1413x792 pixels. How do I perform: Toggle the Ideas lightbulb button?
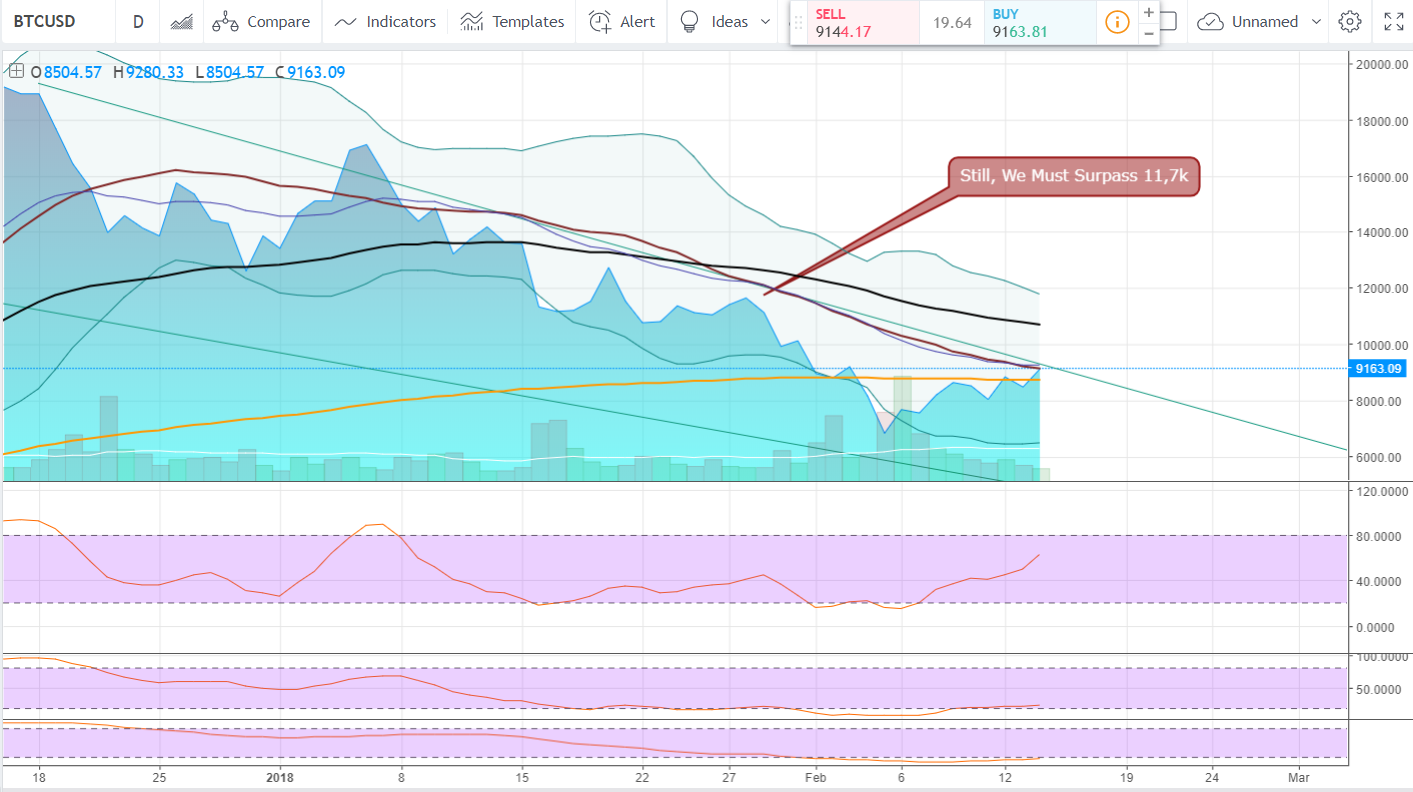pos(713,21)
